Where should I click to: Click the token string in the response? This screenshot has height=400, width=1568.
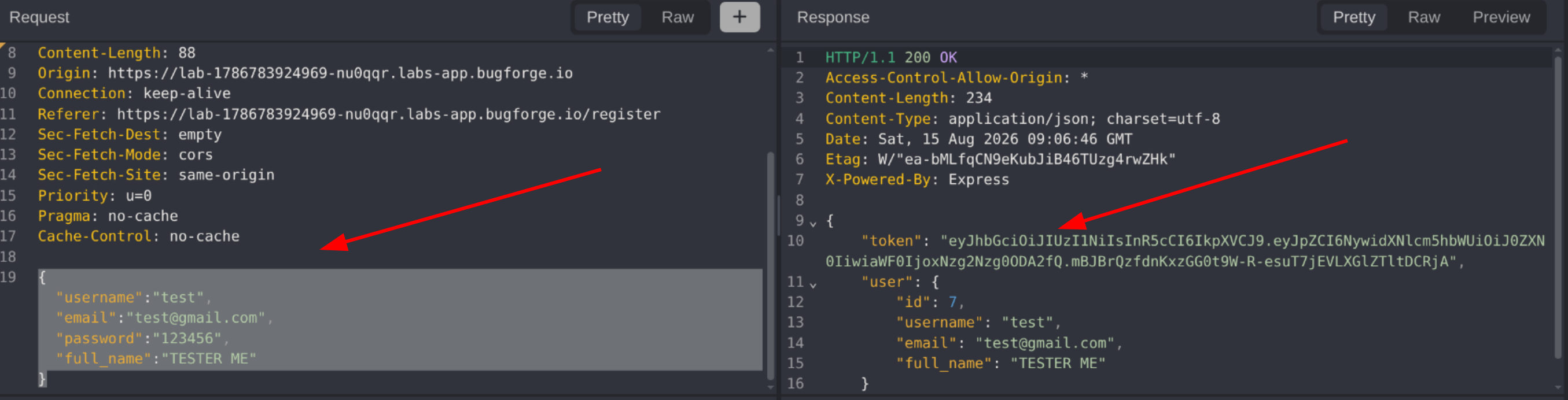[1184, 251]
